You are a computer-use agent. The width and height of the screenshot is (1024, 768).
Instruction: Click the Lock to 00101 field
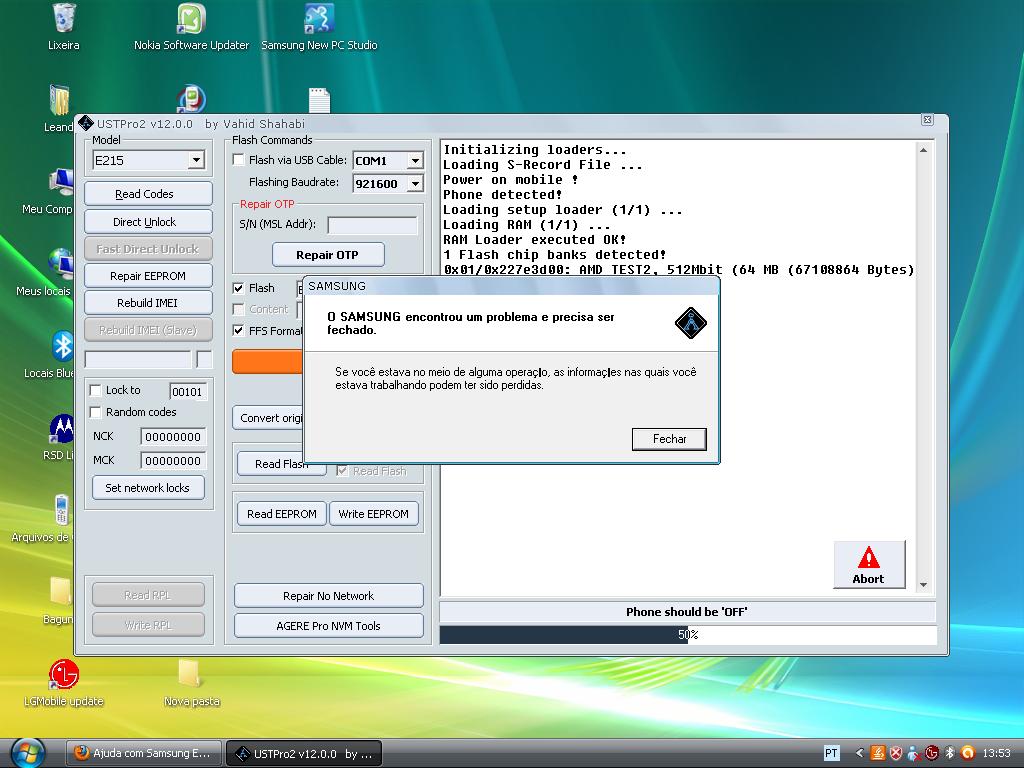(187, 391)
